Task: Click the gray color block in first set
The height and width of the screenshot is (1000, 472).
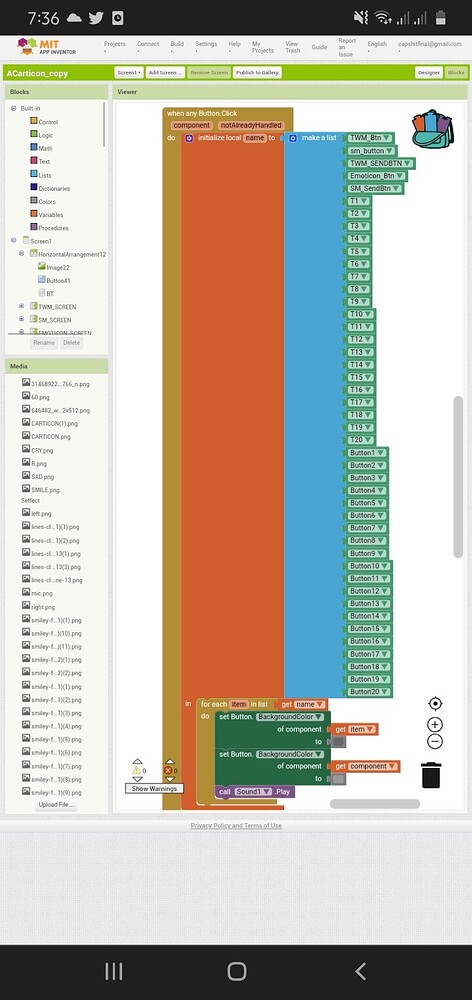Action: pos(339,742)
